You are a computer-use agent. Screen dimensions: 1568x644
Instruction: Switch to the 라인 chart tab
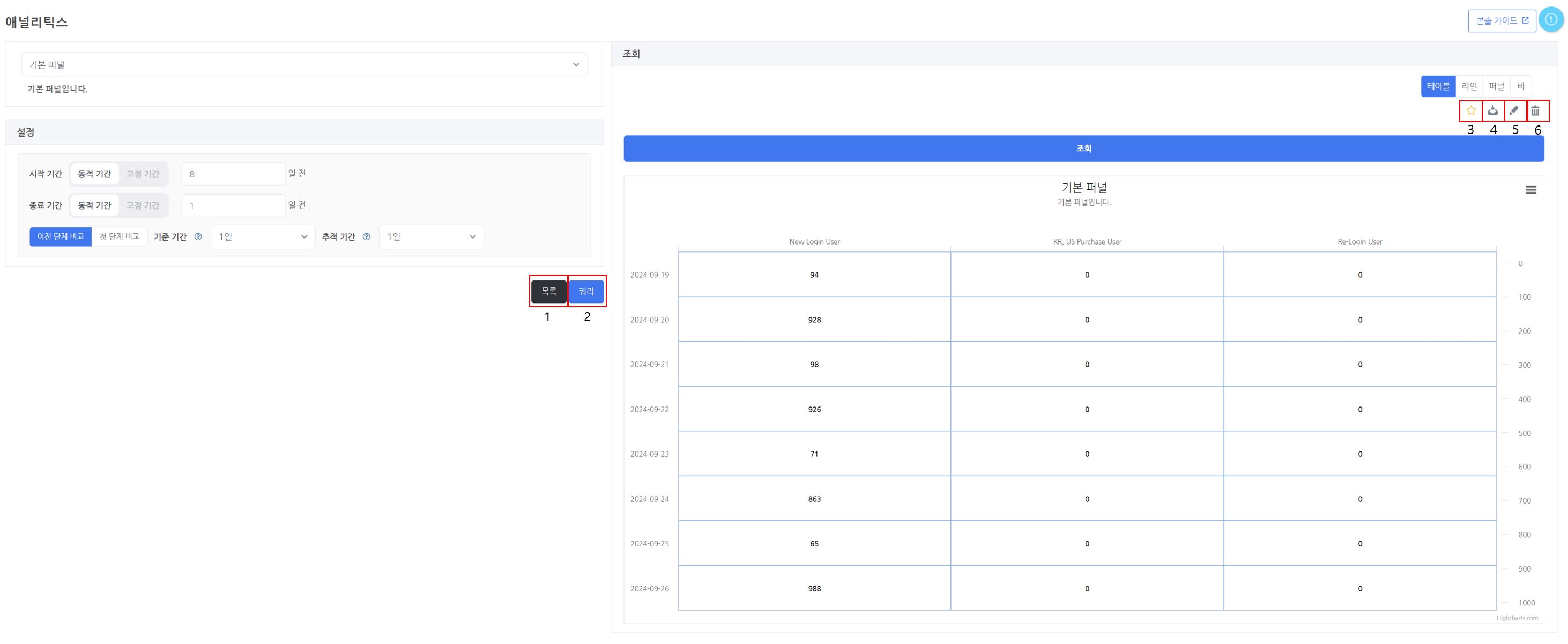pyautogui.click(x=1469, y=86)
